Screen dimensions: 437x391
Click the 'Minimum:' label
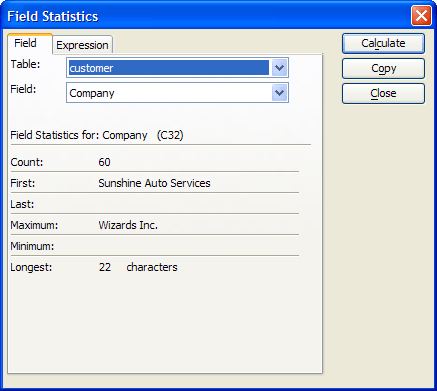coord(32,246)
